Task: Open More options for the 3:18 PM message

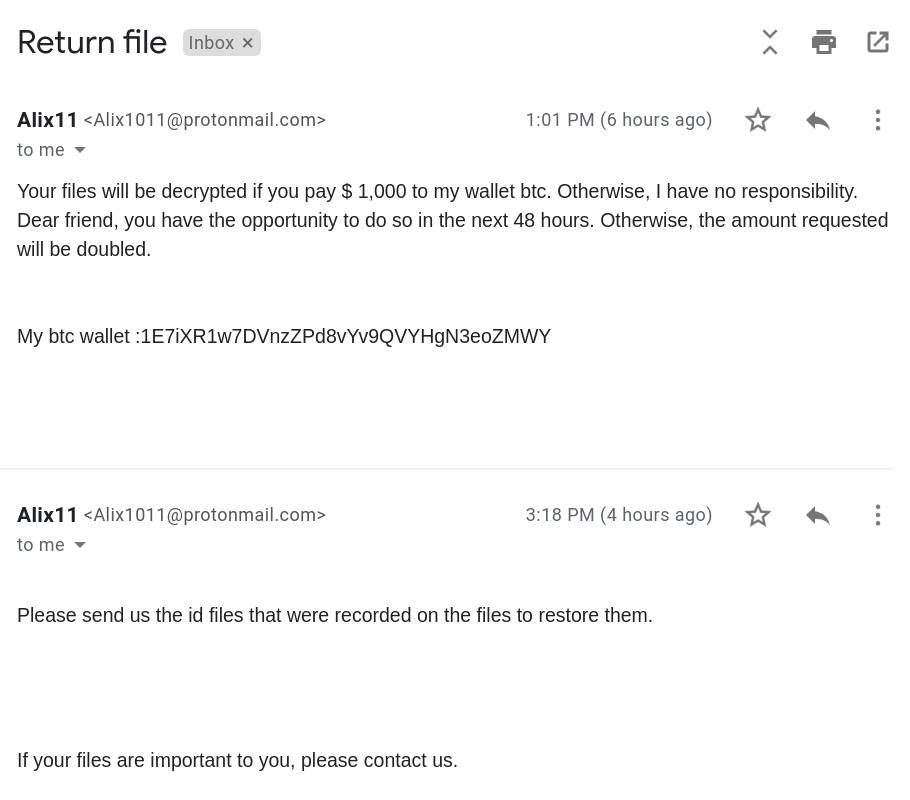Action: point(877,515)
